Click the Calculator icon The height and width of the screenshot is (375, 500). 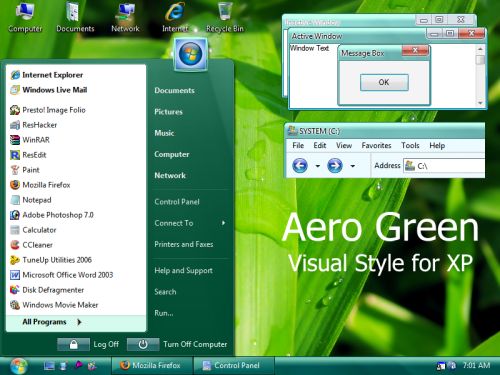click(x=15, y=230)
